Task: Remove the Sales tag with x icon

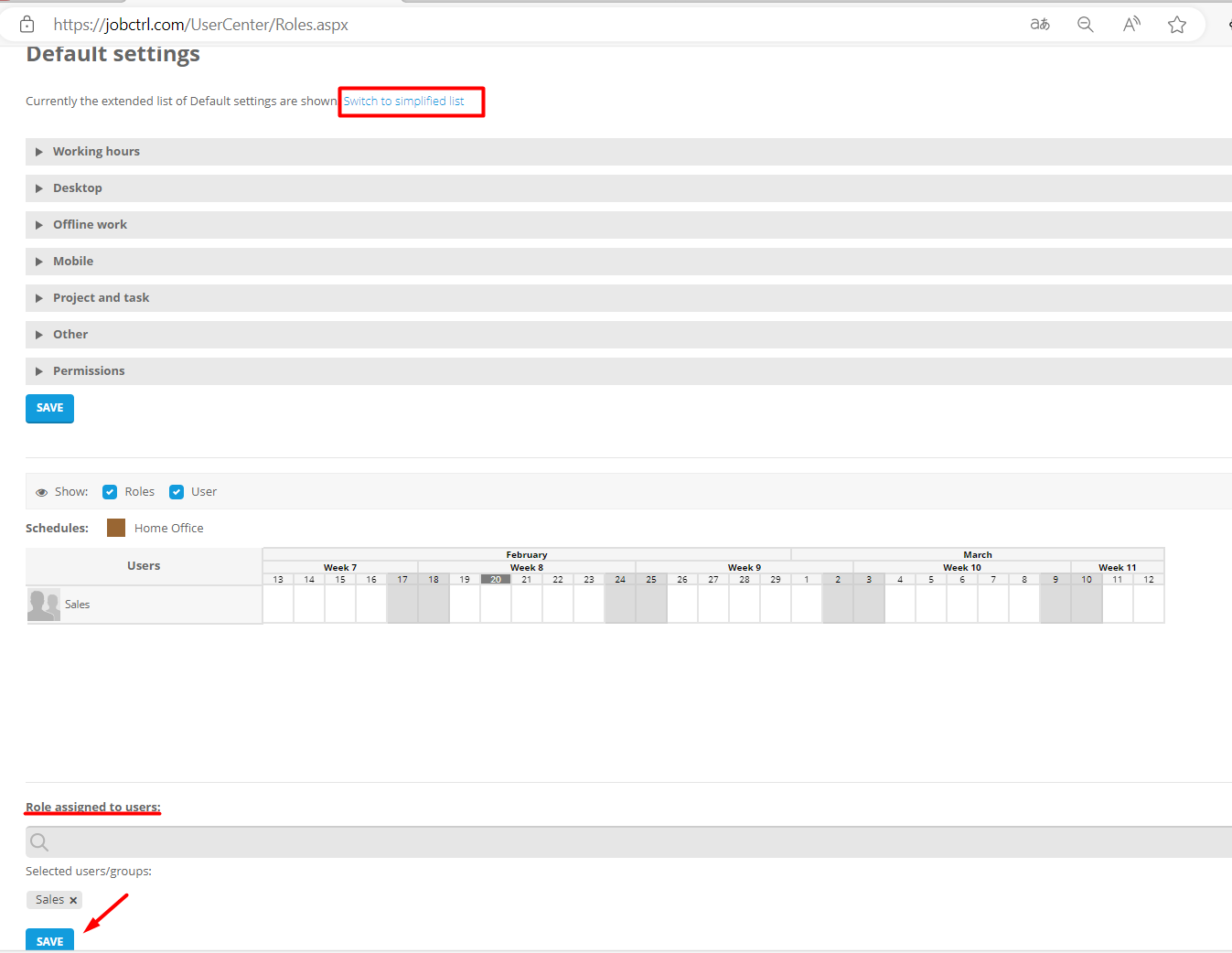Action: point(73,901)
